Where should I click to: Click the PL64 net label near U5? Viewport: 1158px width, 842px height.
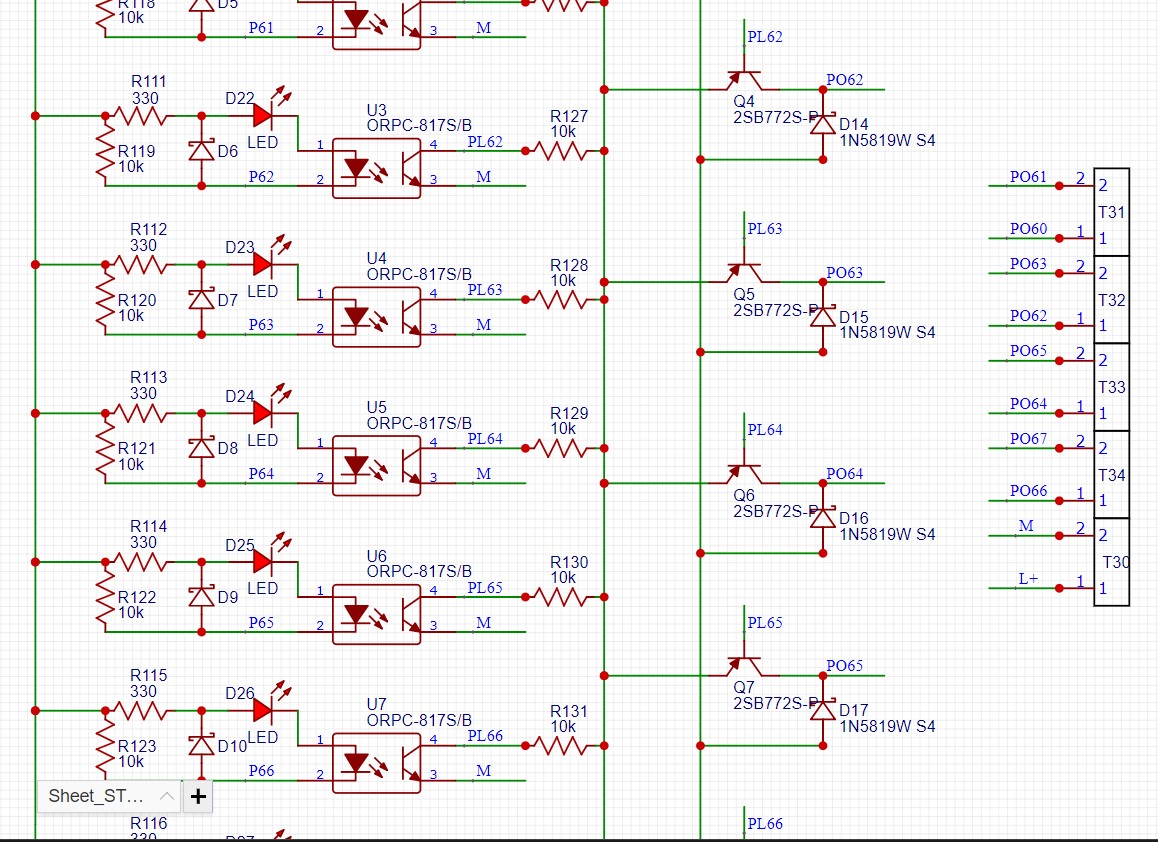point(484,439)
